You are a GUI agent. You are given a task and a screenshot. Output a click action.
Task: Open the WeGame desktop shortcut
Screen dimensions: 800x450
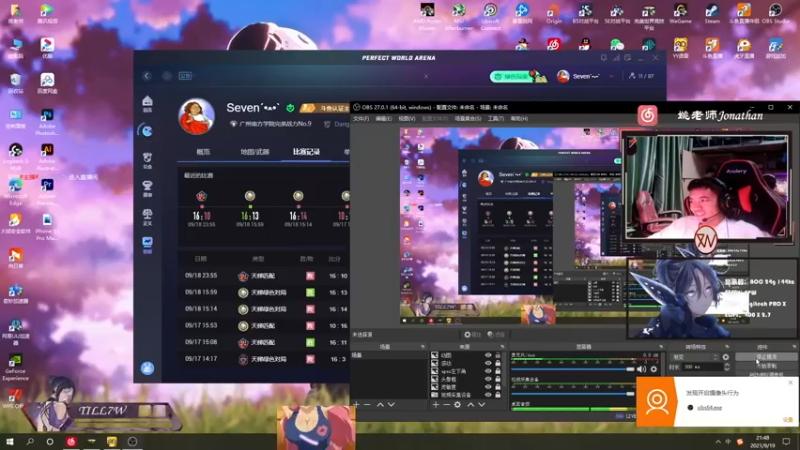click(680, 14)
